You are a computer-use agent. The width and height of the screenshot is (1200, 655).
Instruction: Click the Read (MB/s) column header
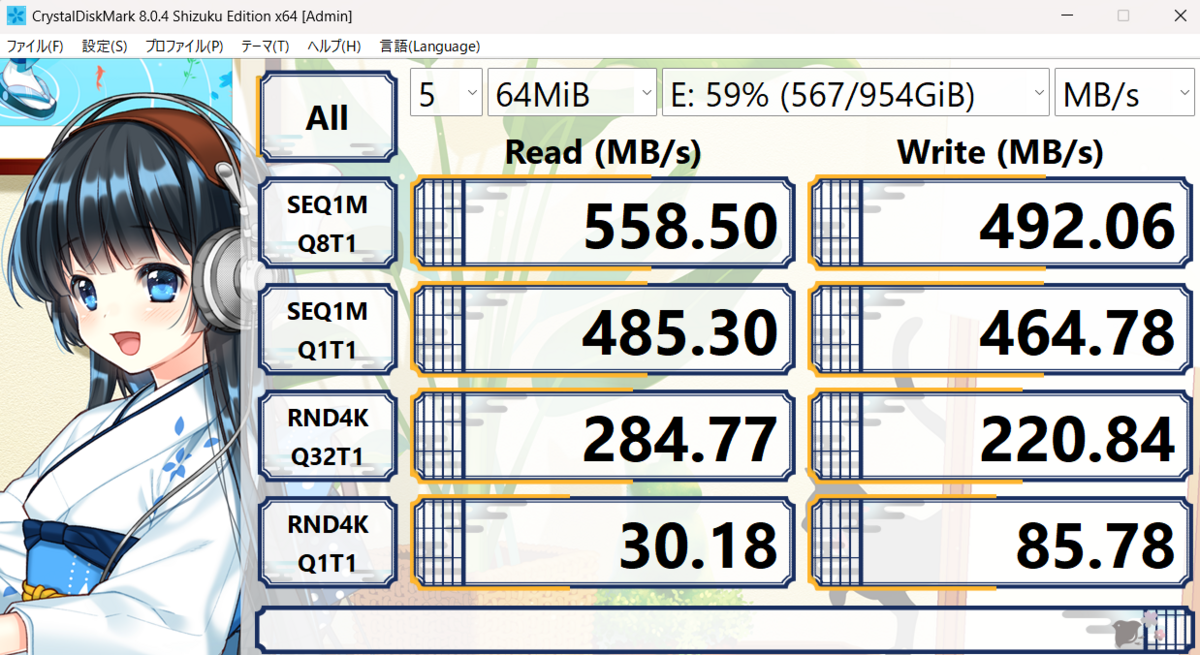point(603,152)
